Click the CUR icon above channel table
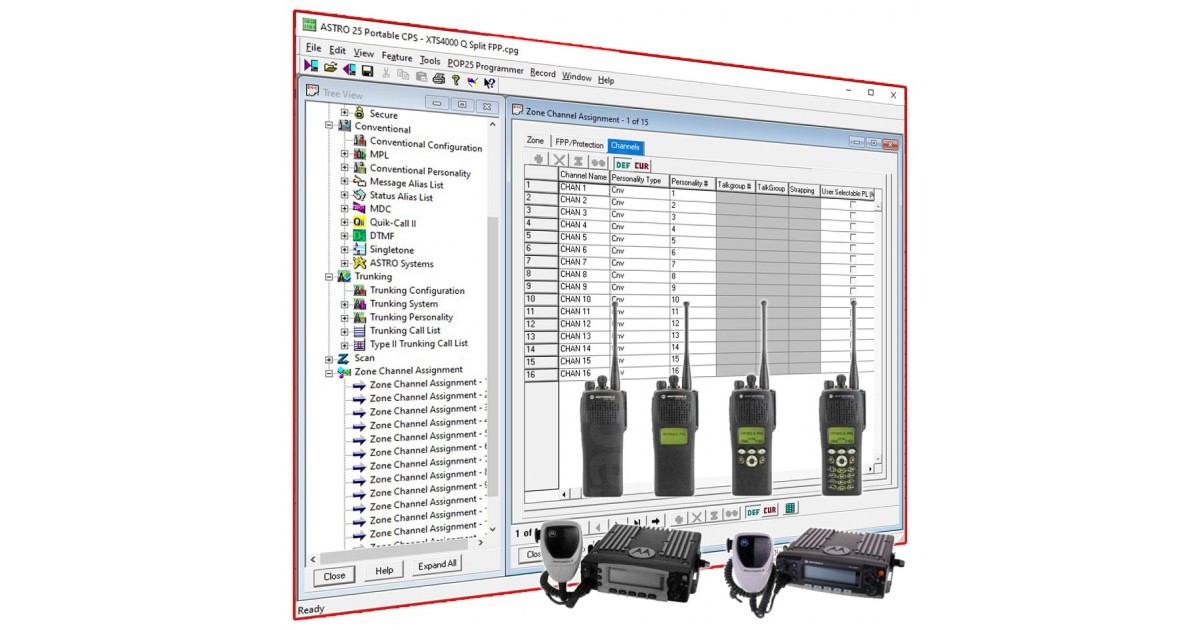This screenshot has height=630, width=1200. point(641,165)
